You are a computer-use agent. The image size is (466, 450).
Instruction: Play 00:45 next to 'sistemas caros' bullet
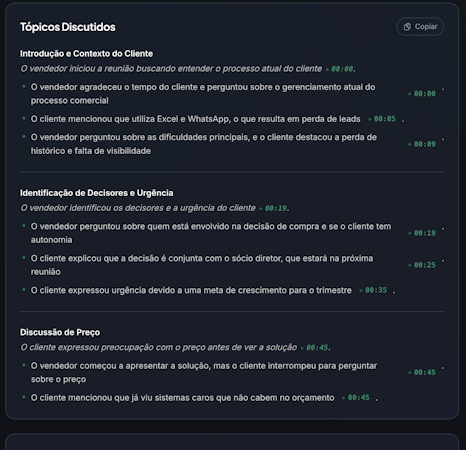[356, 398]
